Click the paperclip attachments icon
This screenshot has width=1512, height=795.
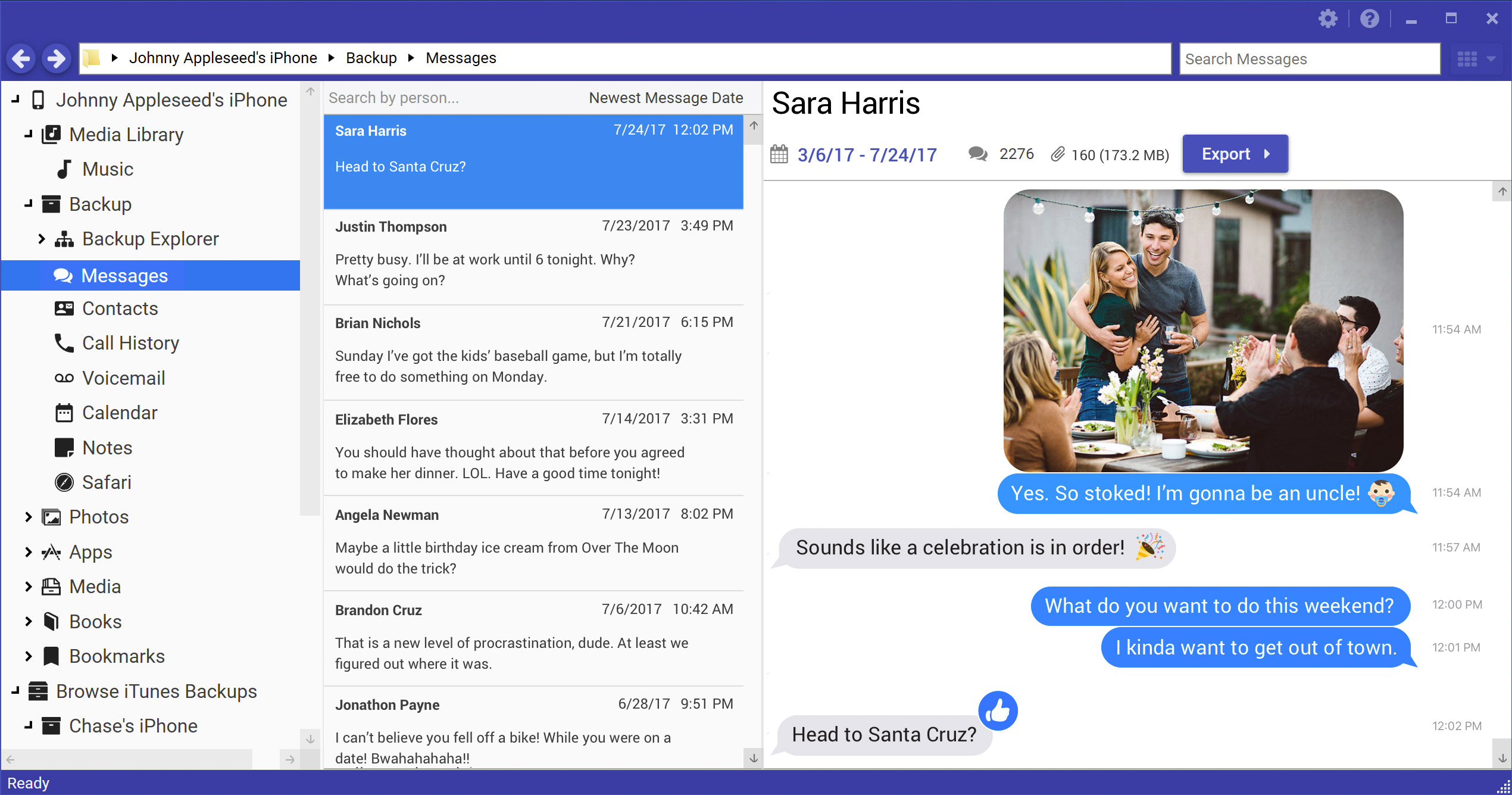click(1057, 154)
